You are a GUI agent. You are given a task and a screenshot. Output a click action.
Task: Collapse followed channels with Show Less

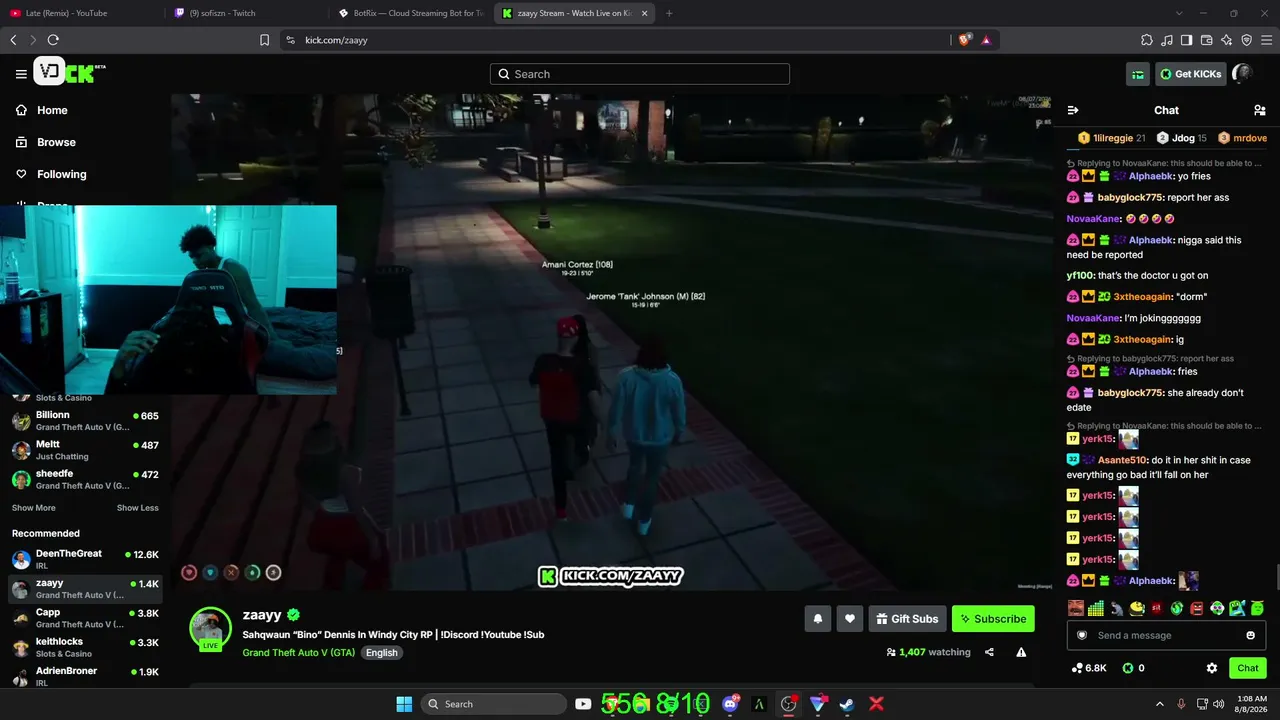pyautogui.click(x=138, y=508)
